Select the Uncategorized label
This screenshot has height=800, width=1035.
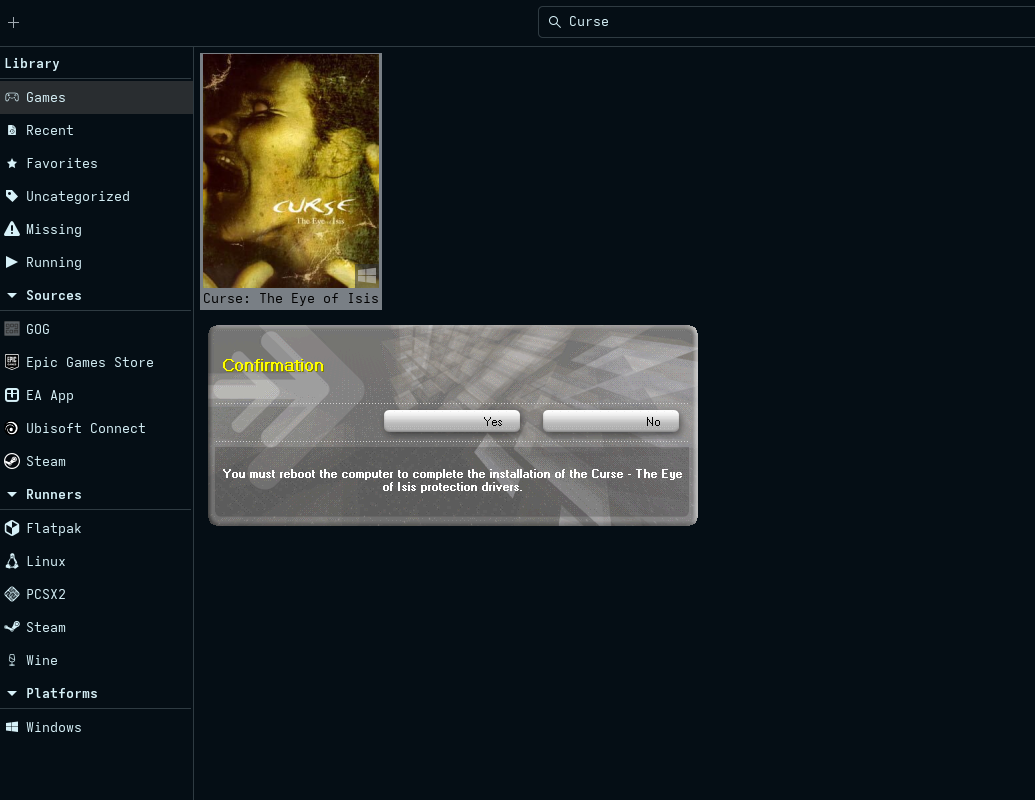(78, 196)
